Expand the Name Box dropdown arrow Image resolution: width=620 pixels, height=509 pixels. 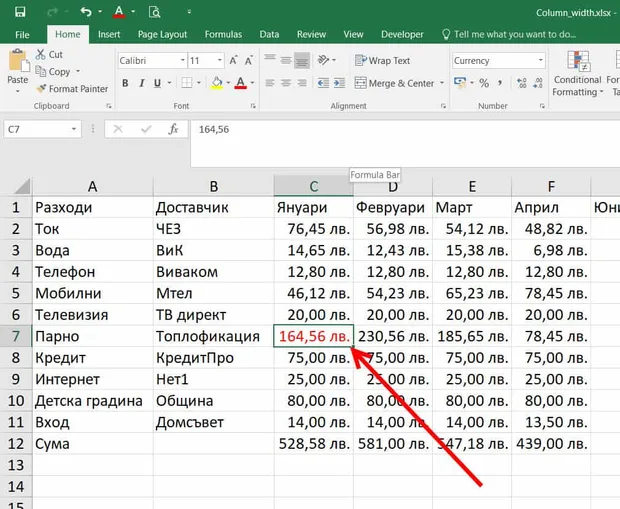[74, 129]
